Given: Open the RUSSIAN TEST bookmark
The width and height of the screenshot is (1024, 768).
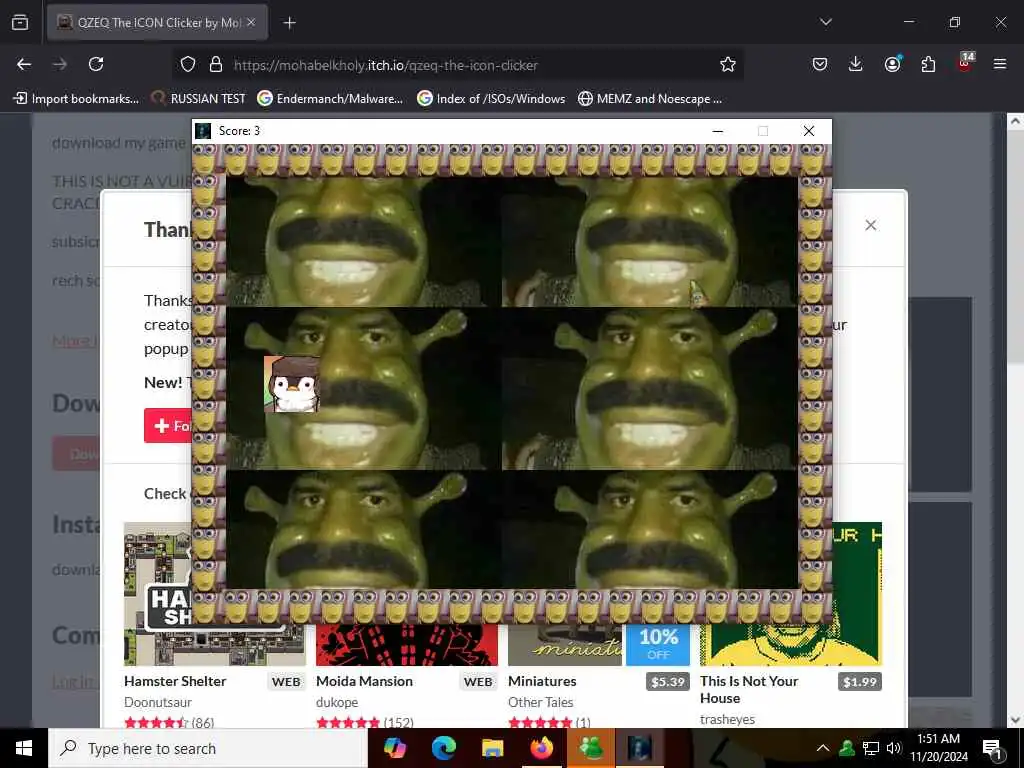Looking at the screenshot, I should coord(199,99).
